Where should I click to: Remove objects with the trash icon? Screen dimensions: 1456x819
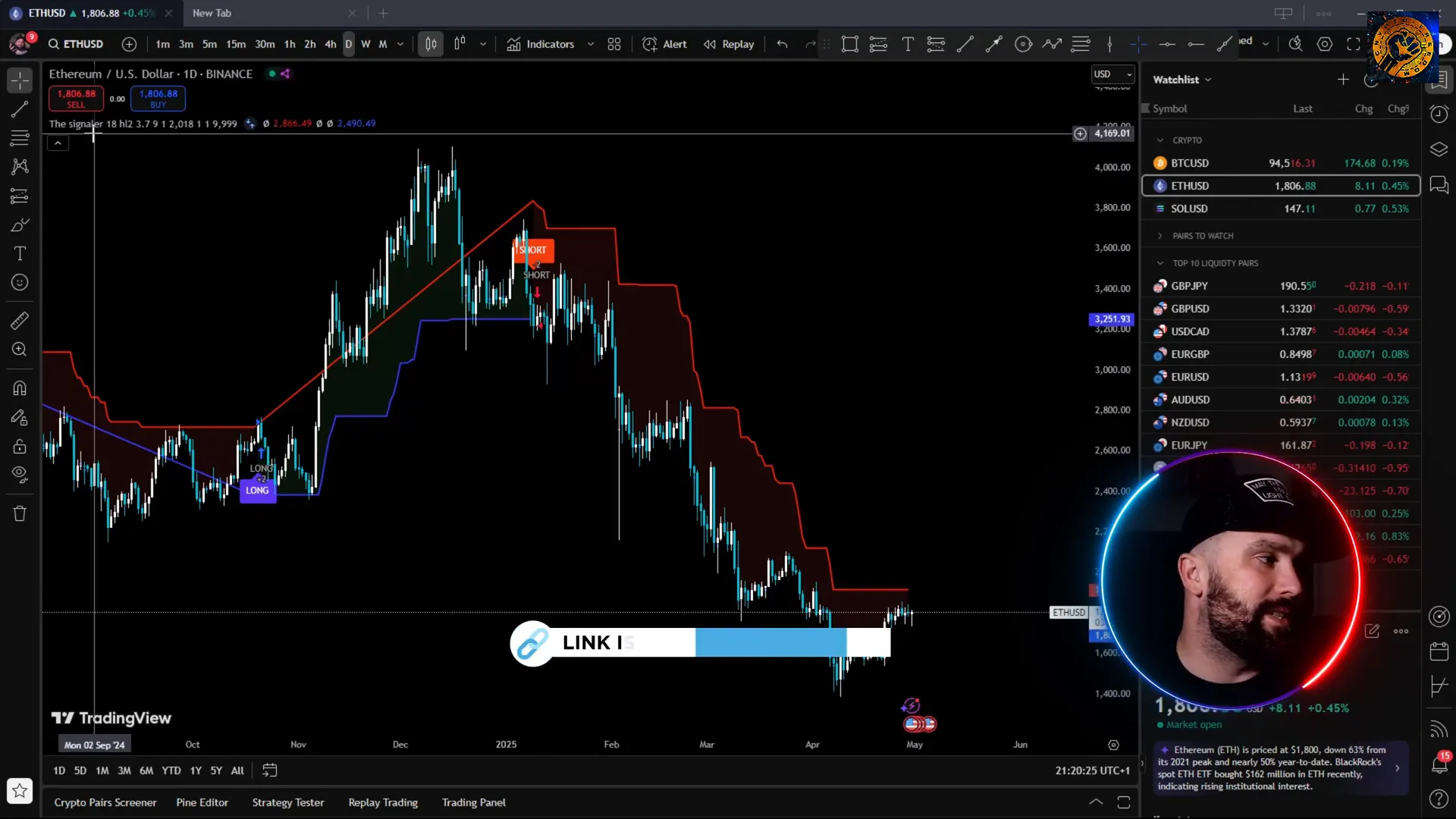point(20,513)
